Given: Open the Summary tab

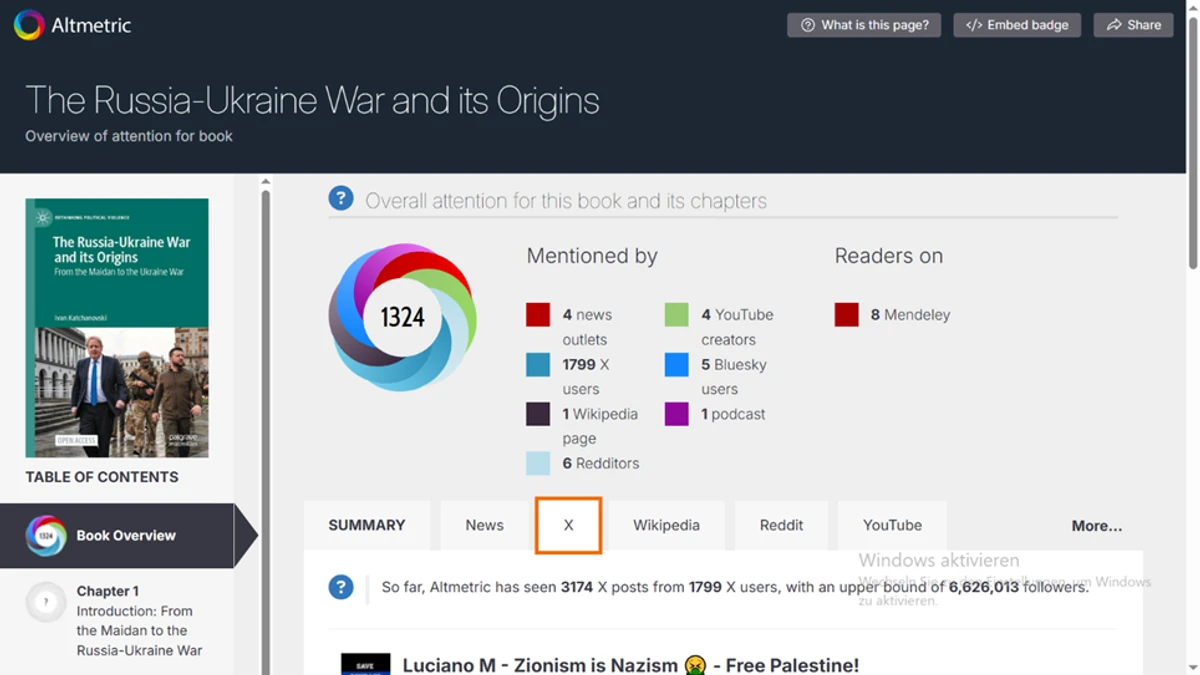Looking at the screenshot, I should click(367, 526).
